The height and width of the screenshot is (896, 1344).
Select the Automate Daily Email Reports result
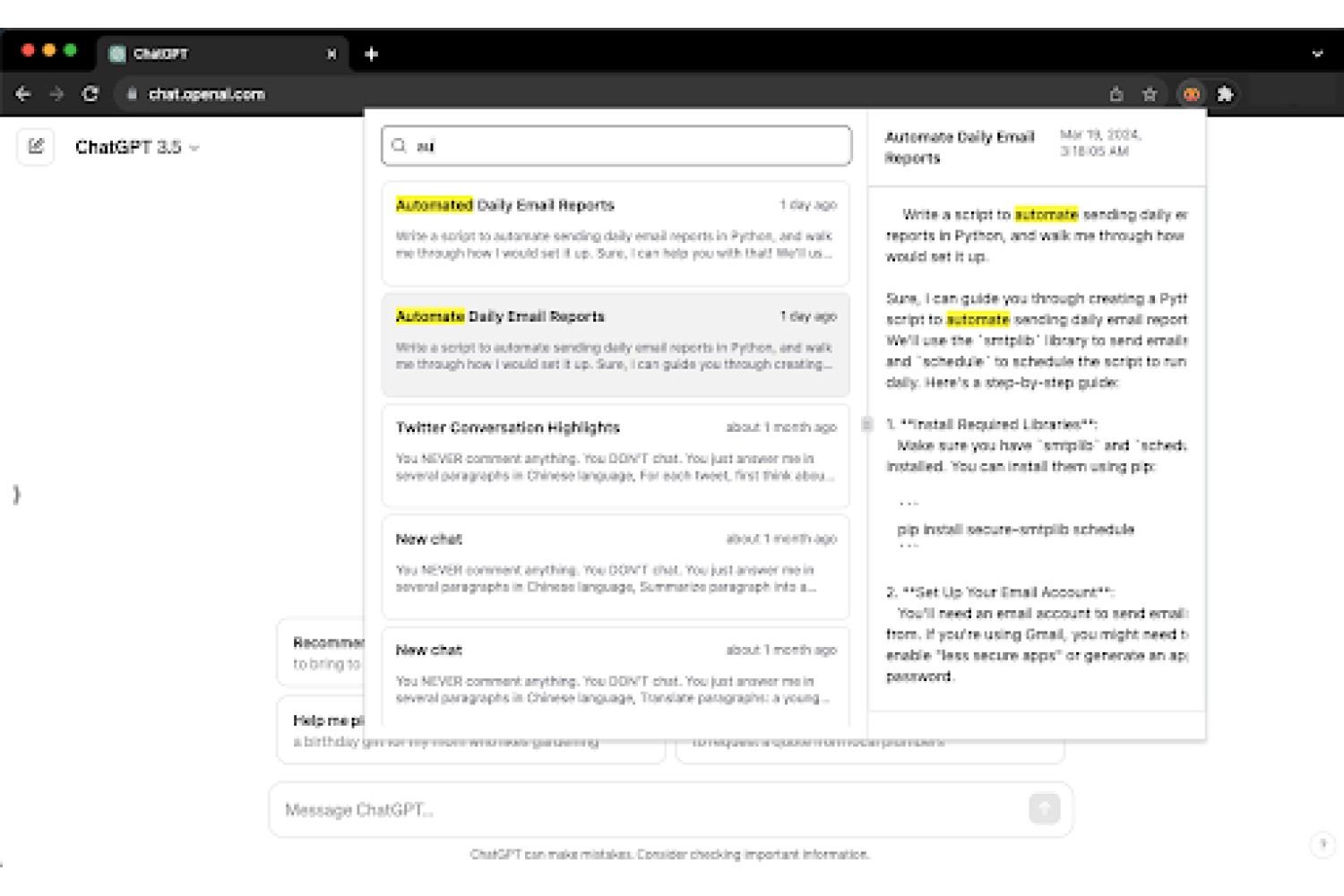click(616, 344)
